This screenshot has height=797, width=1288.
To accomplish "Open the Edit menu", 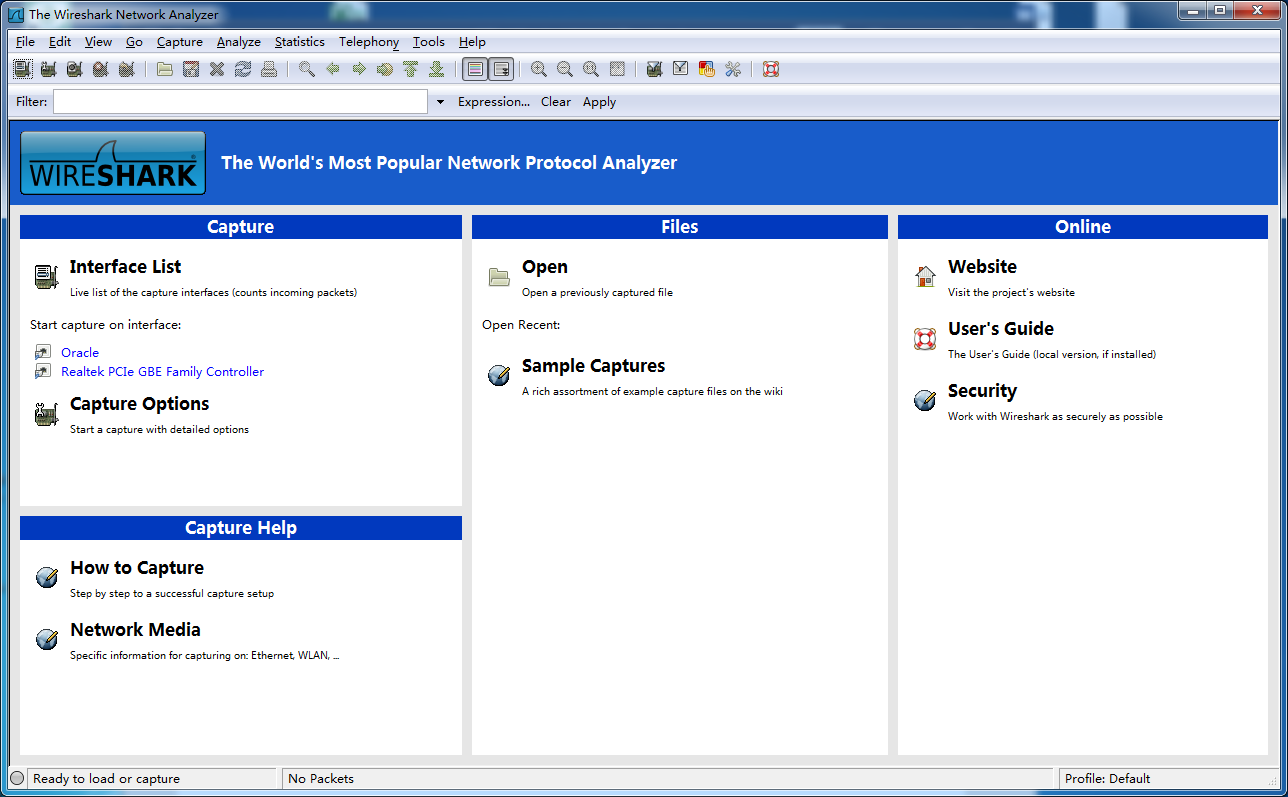I will coord(60,42).
